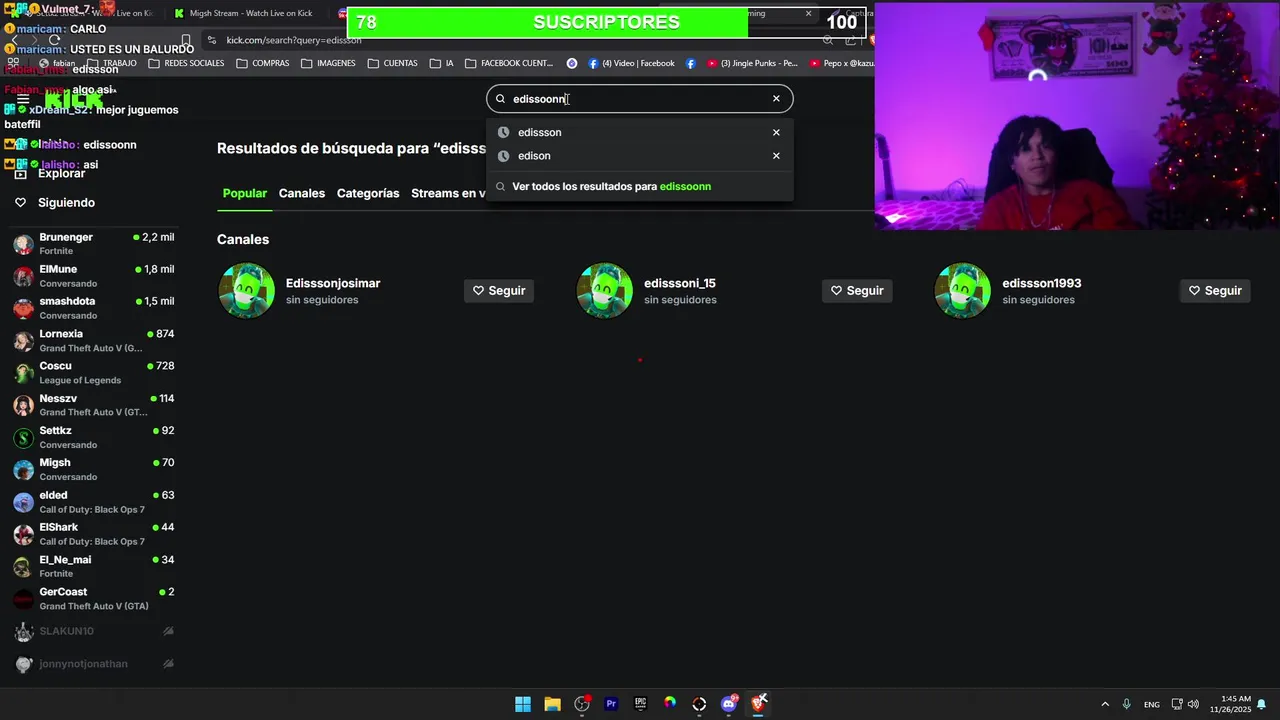
Task: Select the 'edison' recent search suggestion
Action: [639, 156]
